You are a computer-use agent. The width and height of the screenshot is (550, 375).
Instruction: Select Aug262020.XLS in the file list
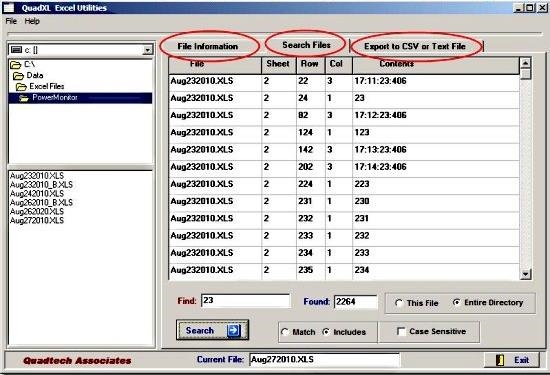(x=37, y=212)
